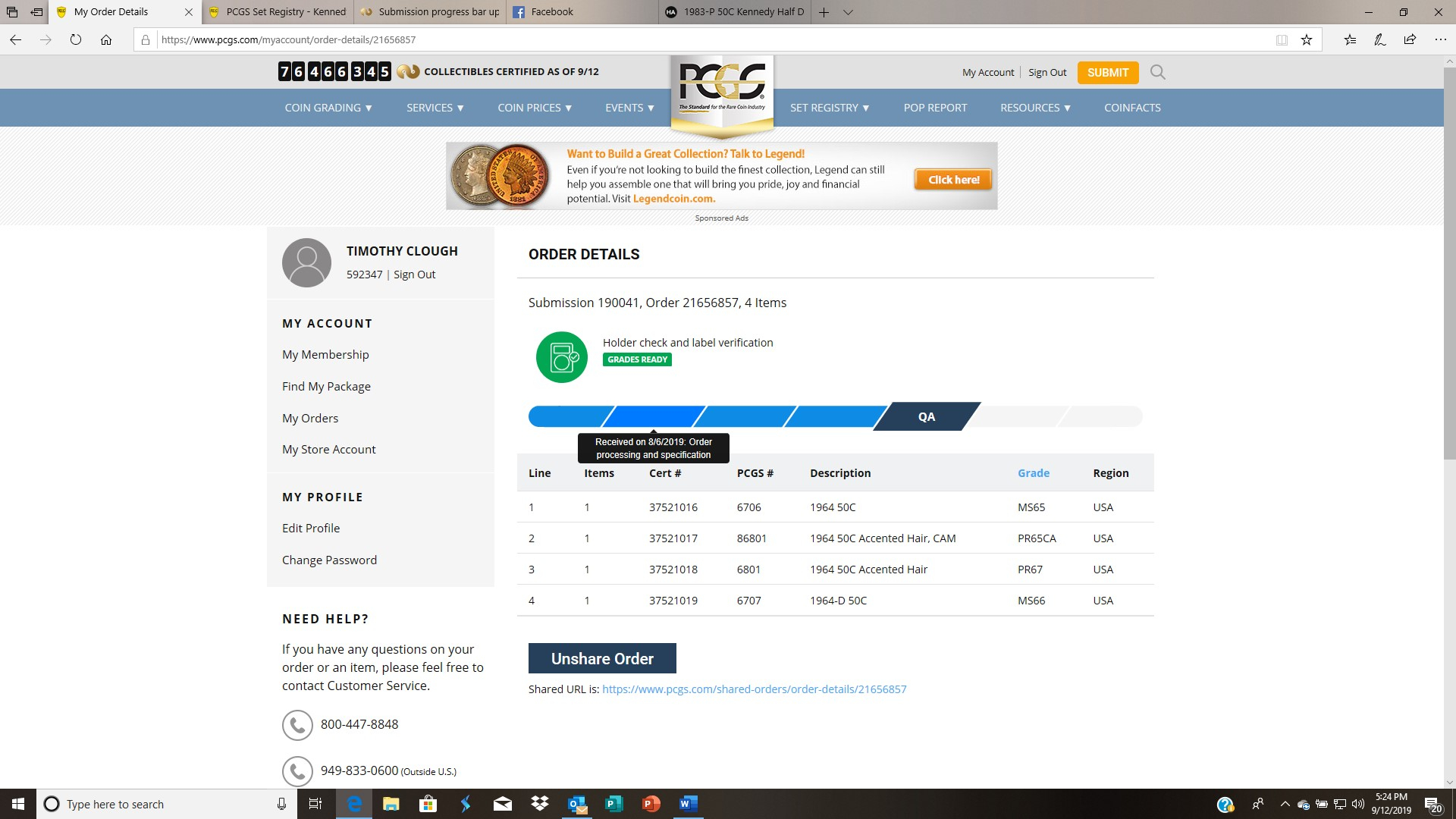Click the browser forward arrow
This screenshot has height=819, width=1456.
(45, 39)
